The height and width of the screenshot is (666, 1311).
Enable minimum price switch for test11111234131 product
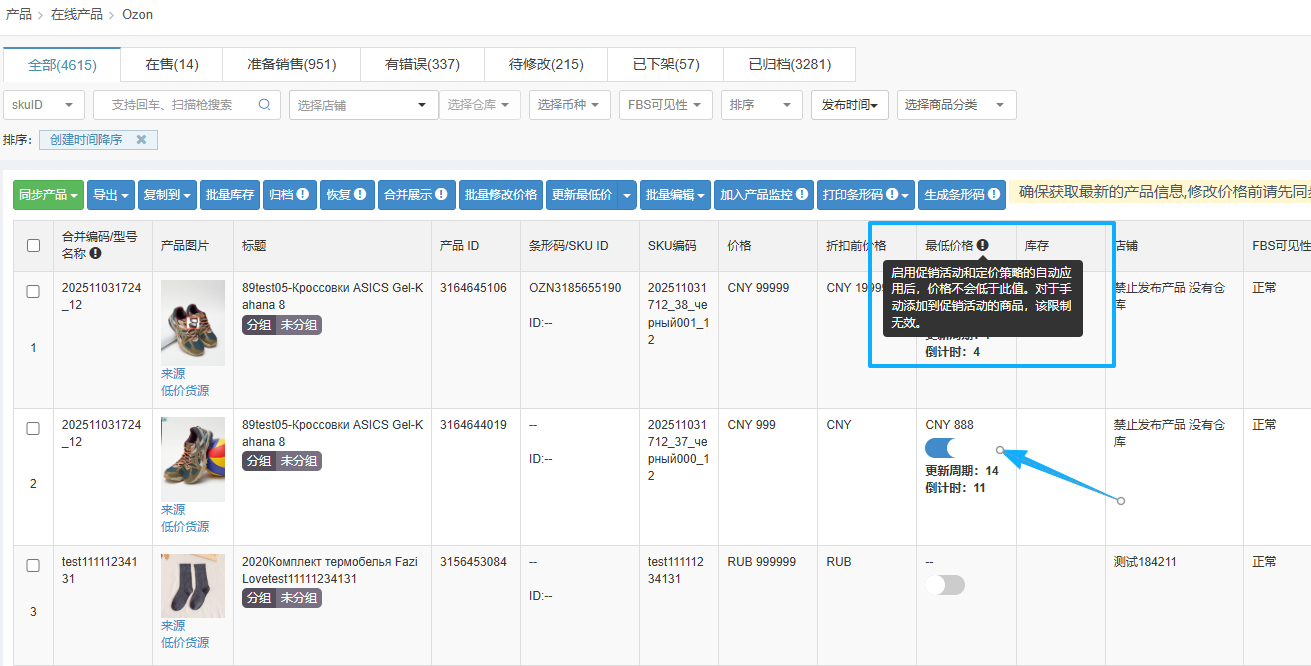coord(945,585)
